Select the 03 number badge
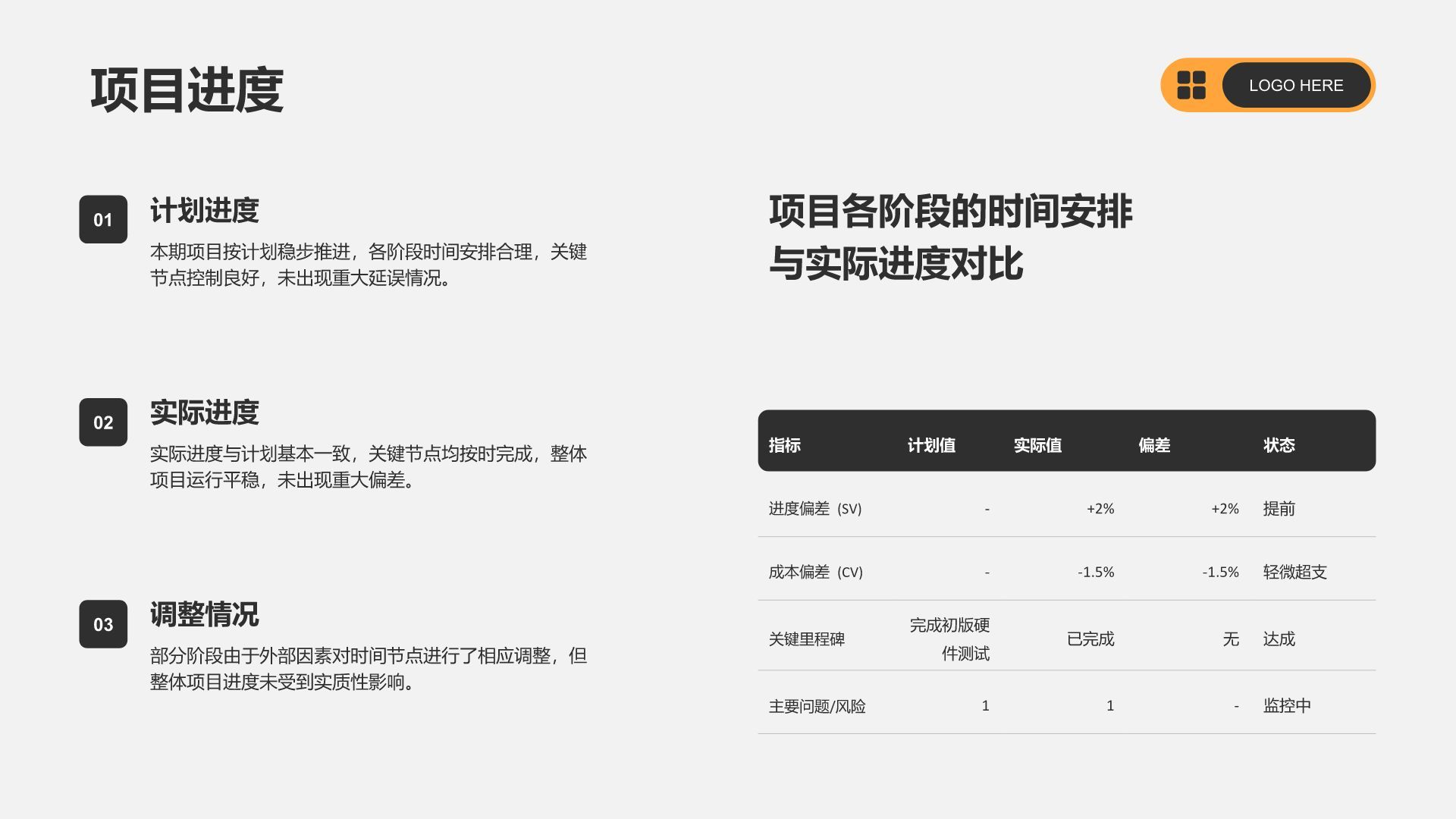This screenshot has width=1456, height=819. click(x=103, y=624)
